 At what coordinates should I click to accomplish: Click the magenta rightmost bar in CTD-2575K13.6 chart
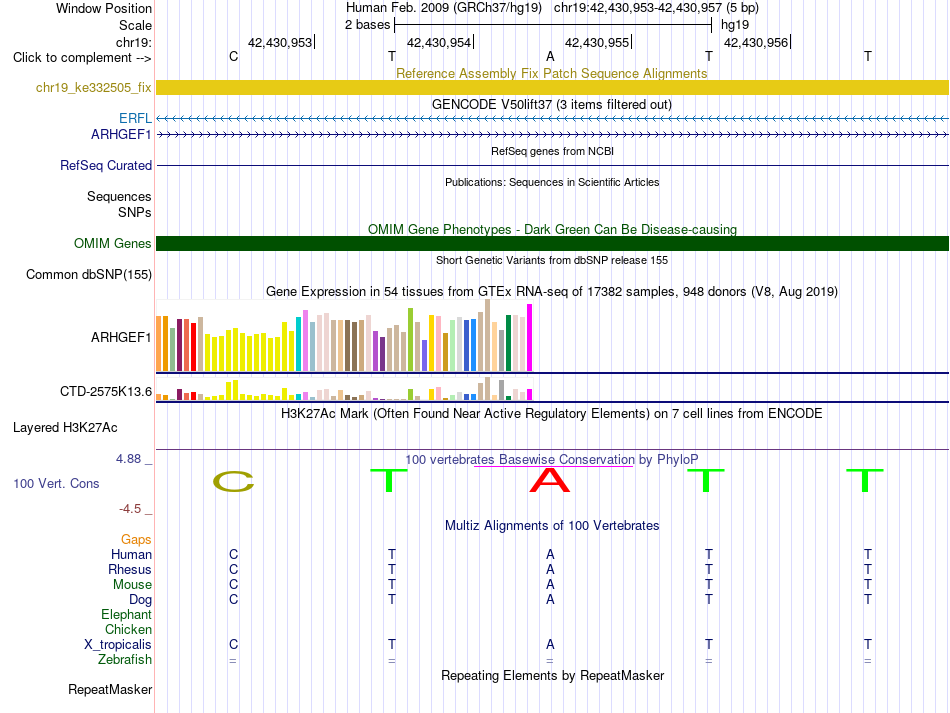click(x=530, y=394)
